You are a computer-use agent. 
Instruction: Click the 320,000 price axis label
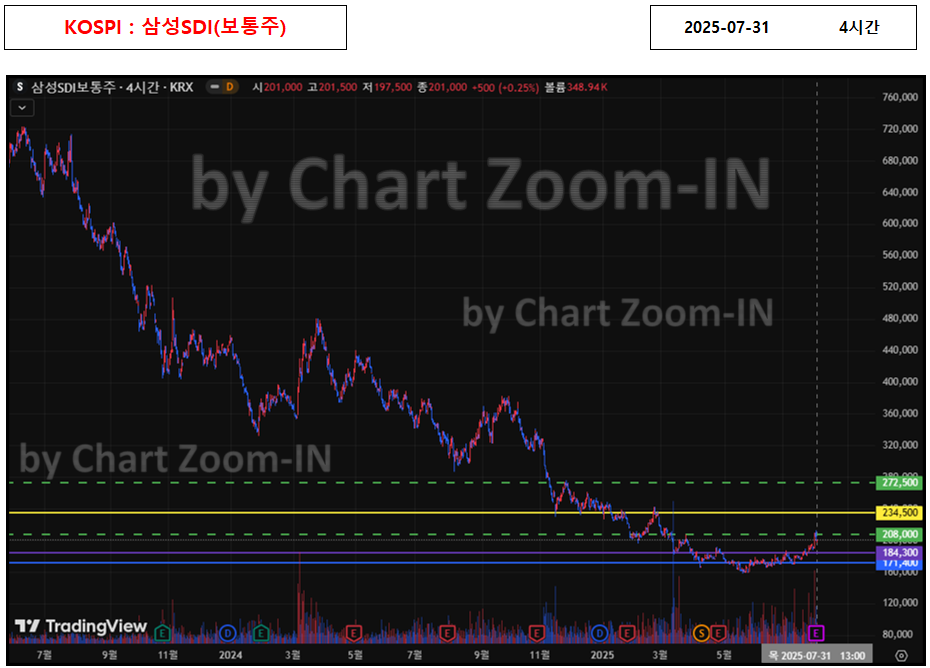(900, 444)
